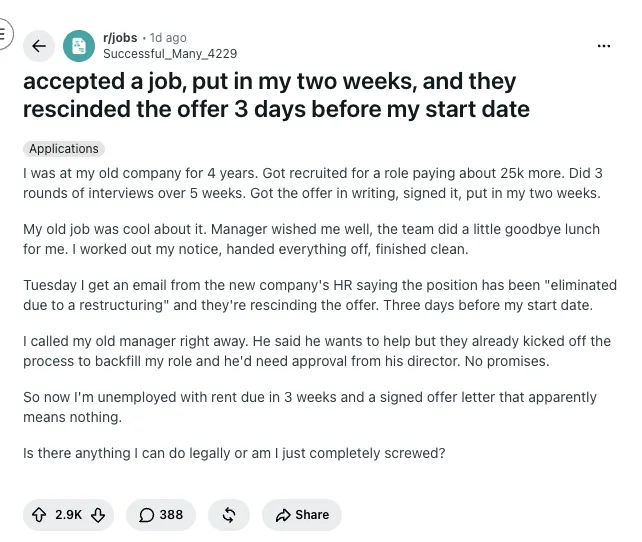Click the paragraph starting 'My old job was cool'
Screen dimensions: 642x542
311,239
